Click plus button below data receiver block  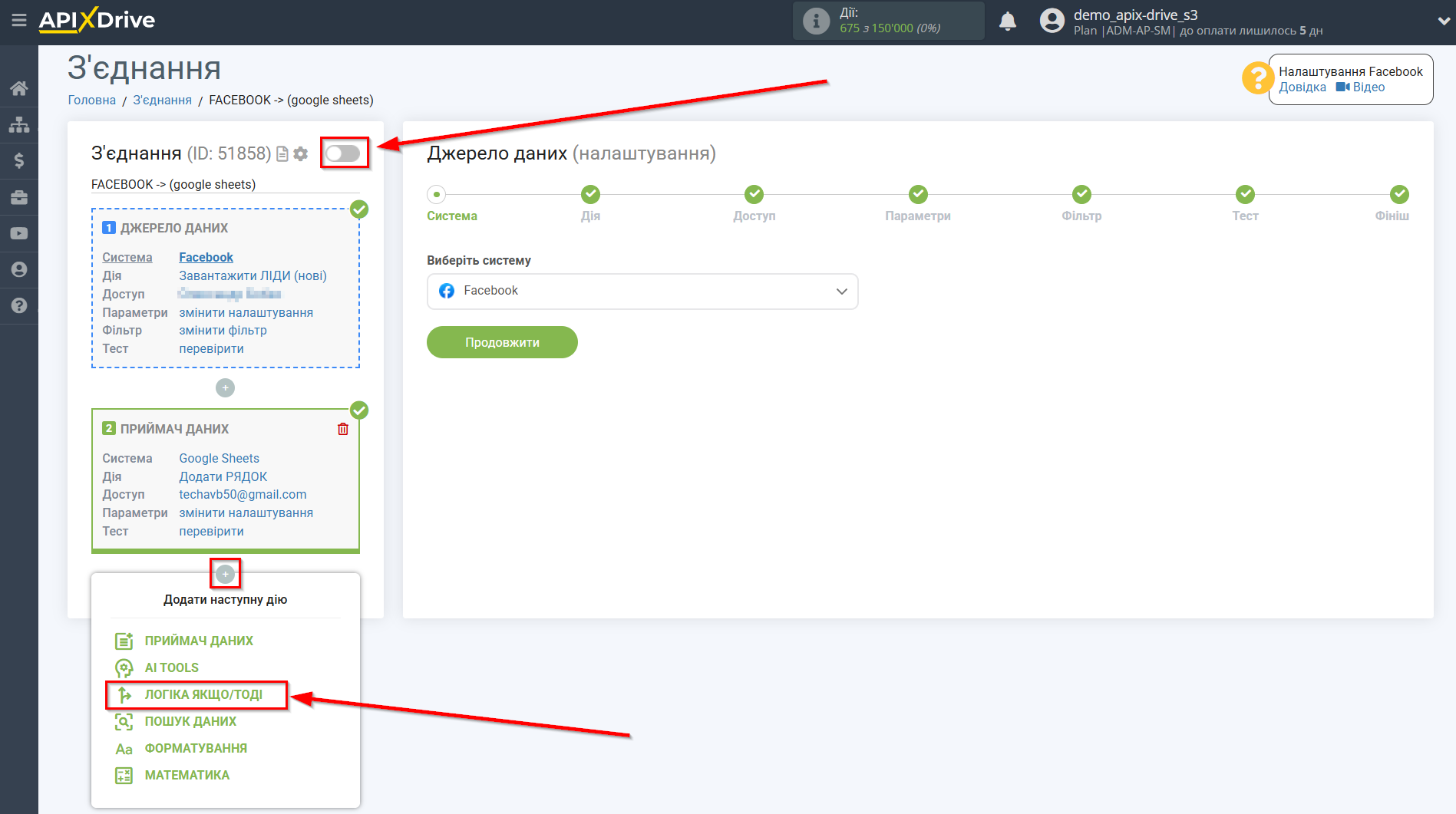(x=225, y=574)
